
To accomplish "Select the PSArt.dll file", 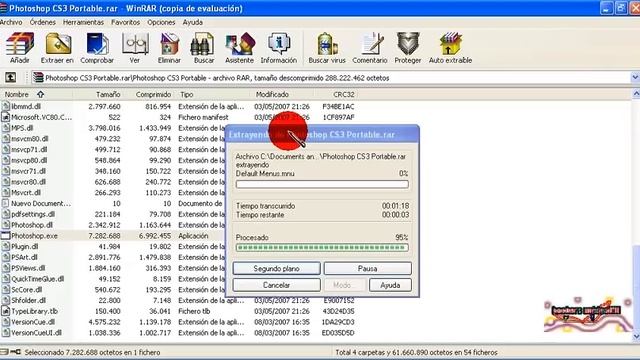I will [24, 257].
